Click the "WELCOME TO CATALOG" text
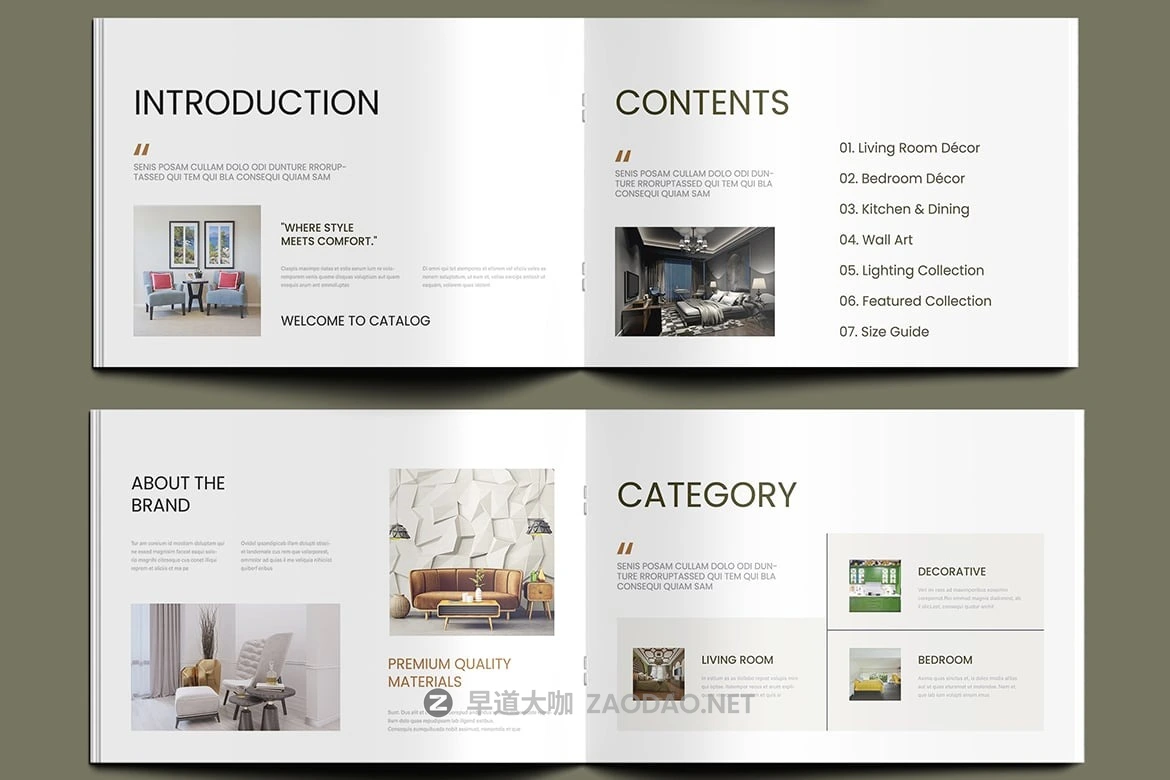Image resolution: width=1170 pixels, height=780 pixels. click(x=355, y=321)
